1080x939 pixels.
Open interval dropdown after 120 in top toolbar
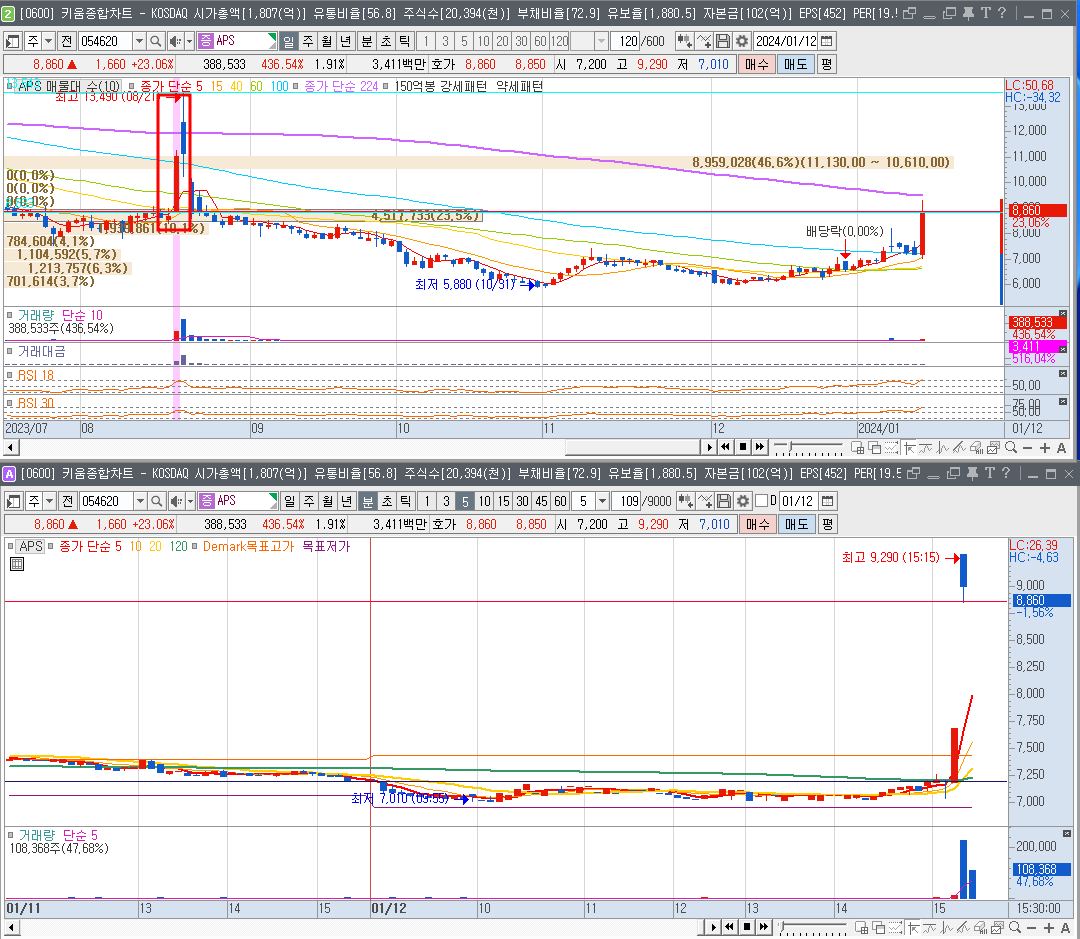(x=601, y=41)
